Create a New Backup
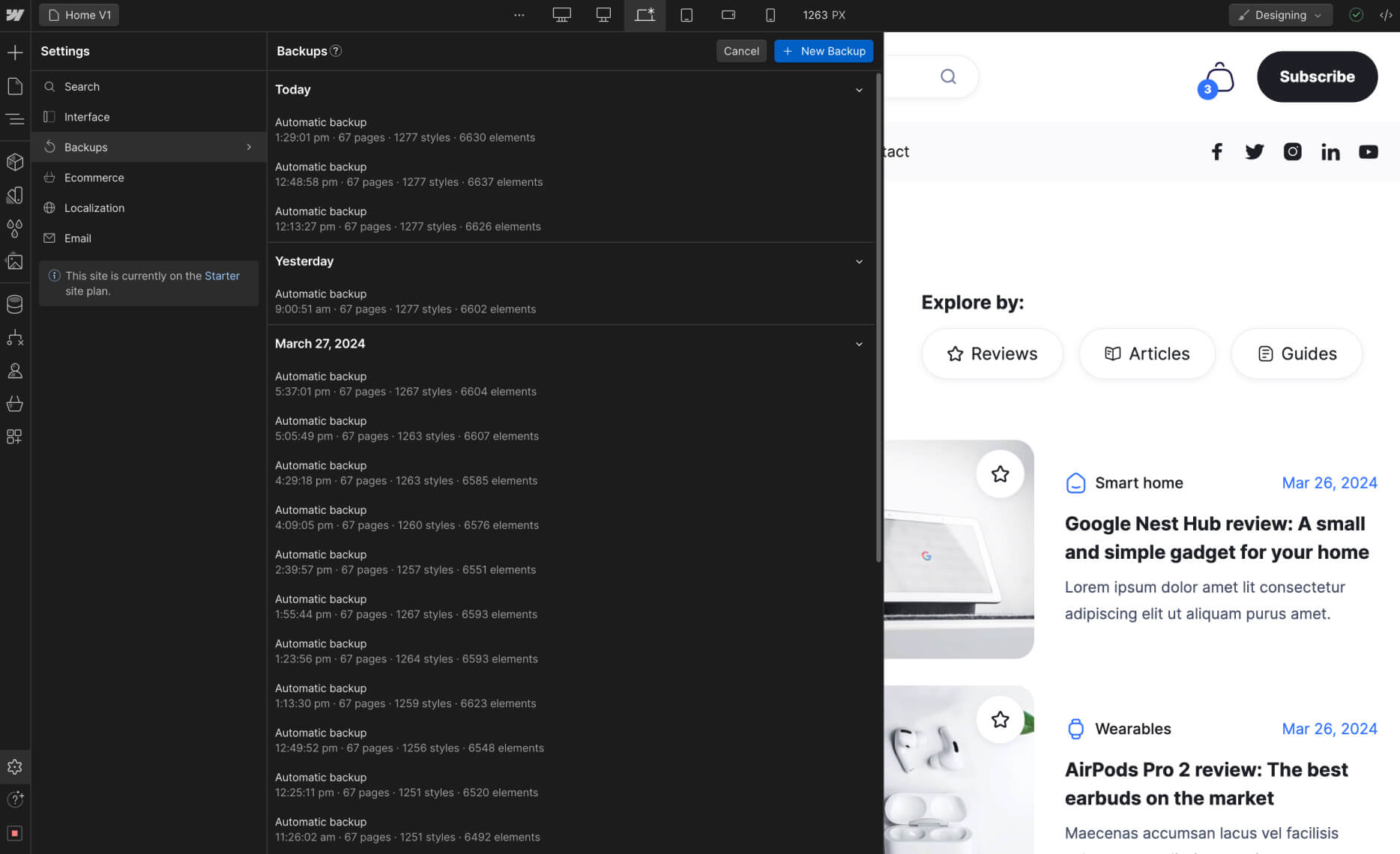The height and width of the screenshot is (854, 1400). click(824, 51)
